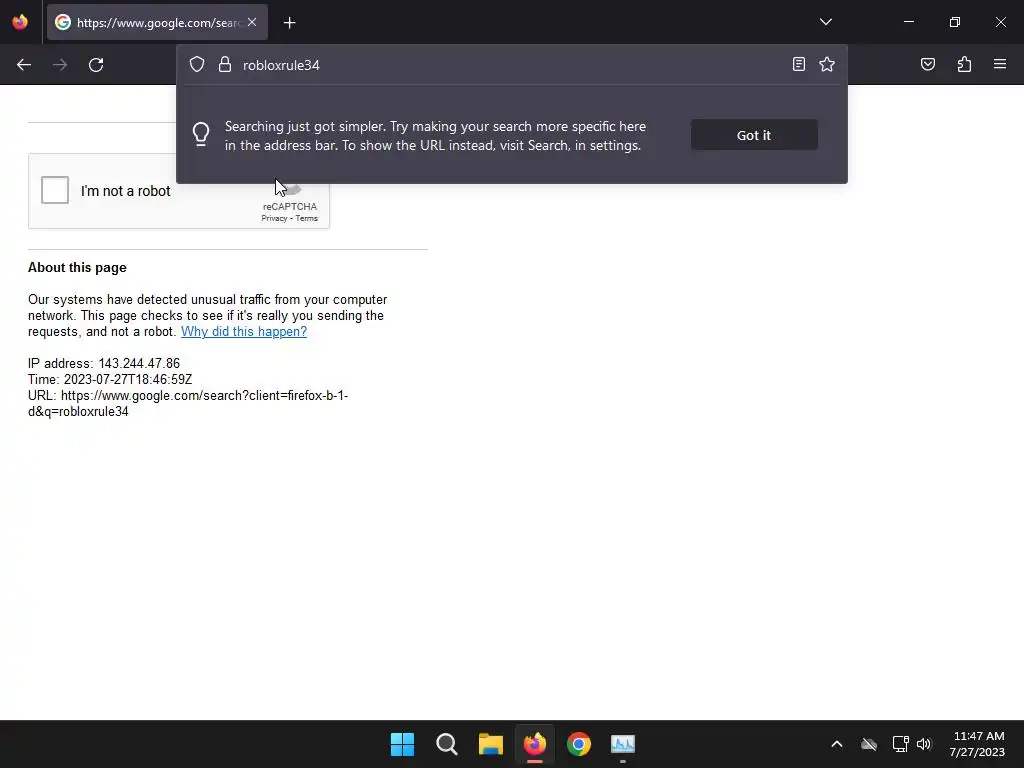The image size is (1024, 768).
Task: Open the list all tabs dropdown
Action: [825, 22]
